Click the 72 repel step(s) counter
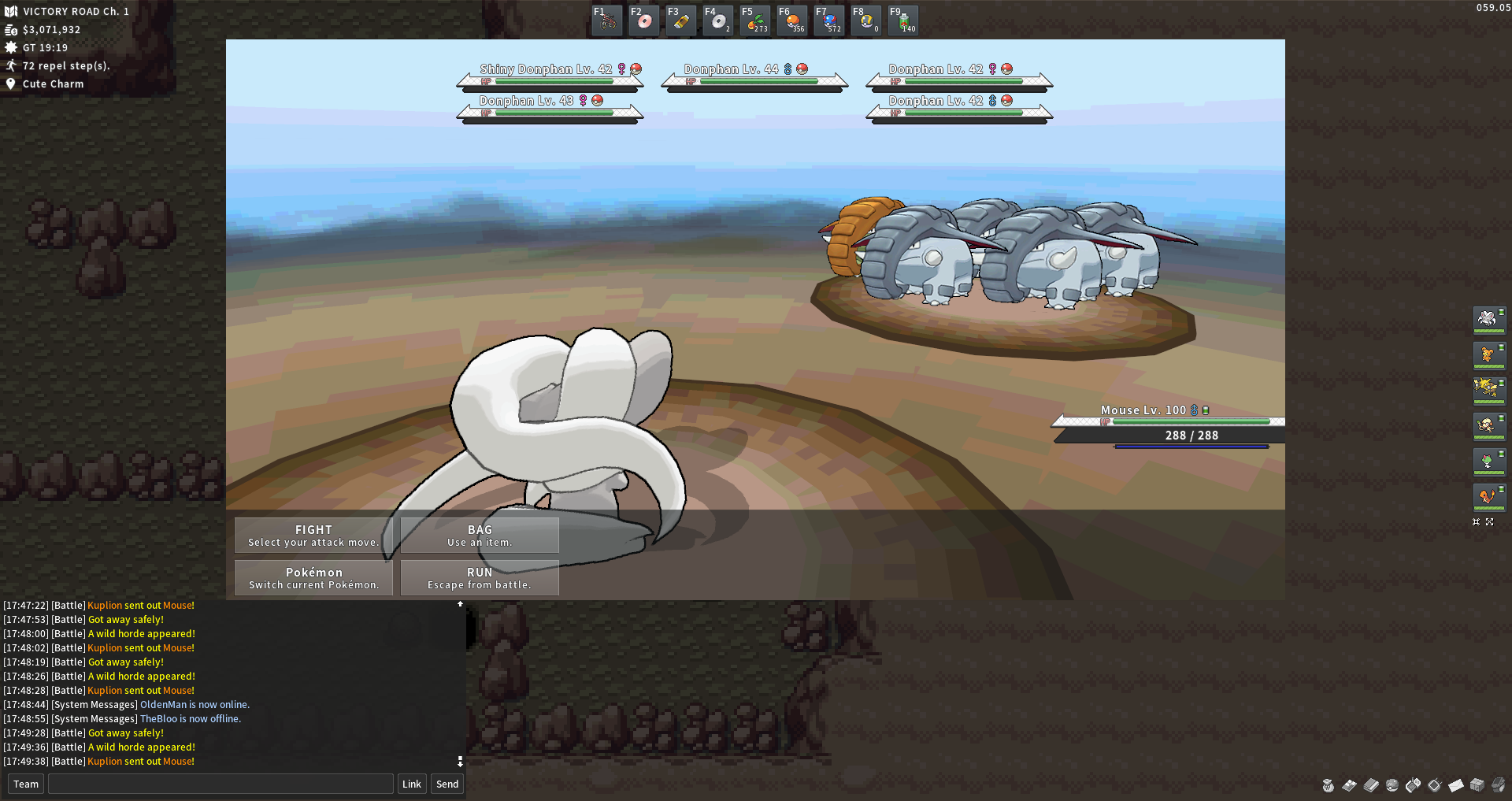Viewport: 1512px width, 801px height. coord(66,66)
